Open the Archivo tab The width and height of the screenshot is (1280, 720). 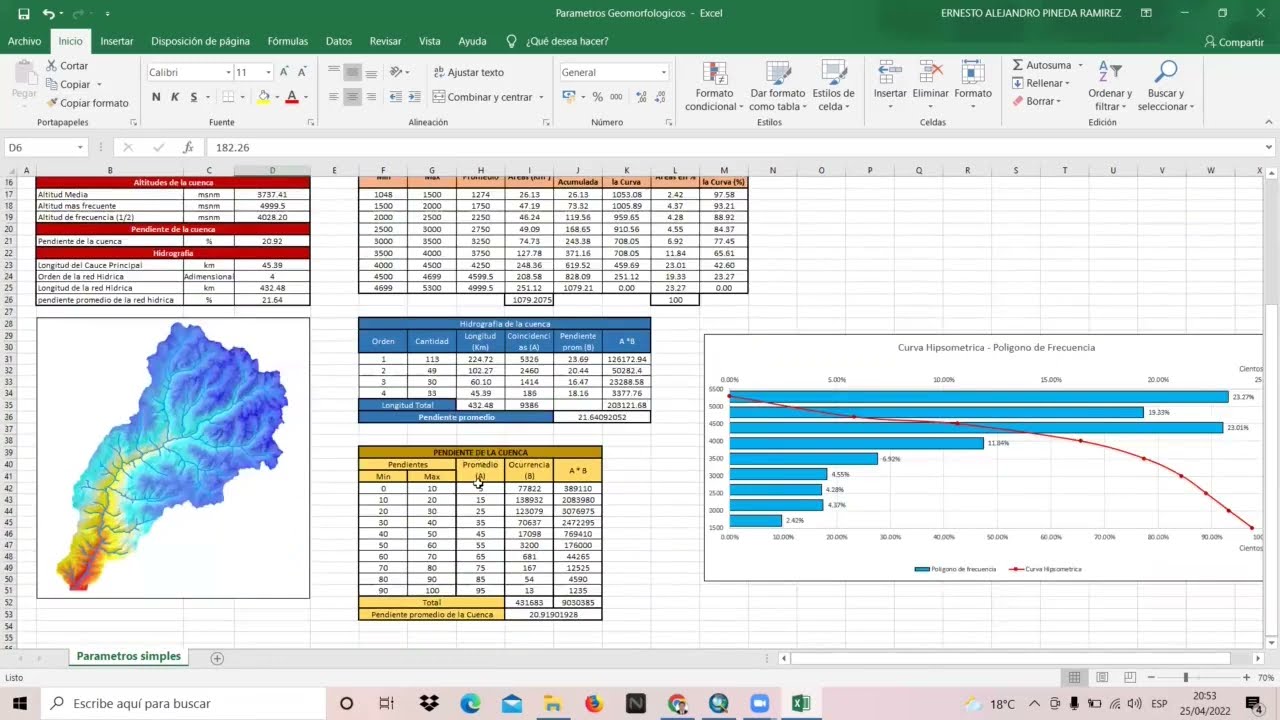[x=25, y=41]
